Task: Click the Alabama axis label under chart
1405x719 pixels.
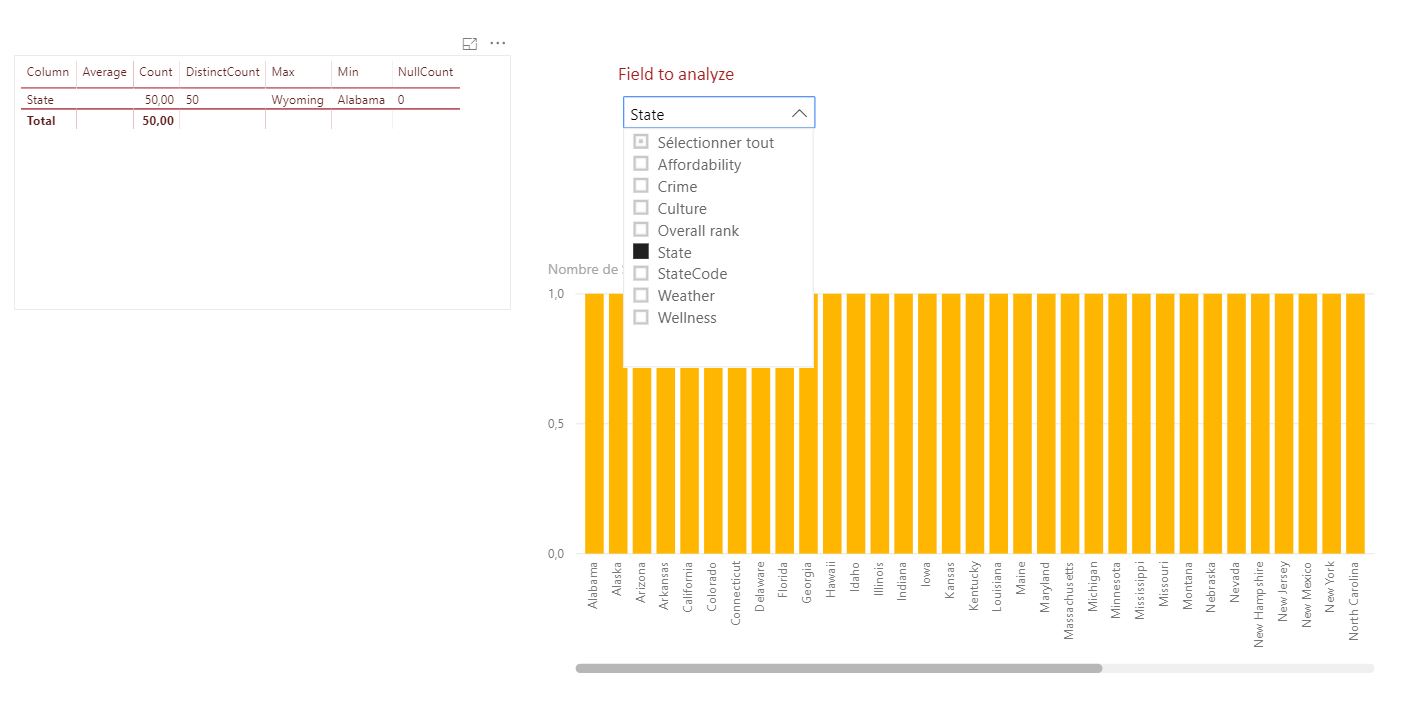Action: (594, 586)
